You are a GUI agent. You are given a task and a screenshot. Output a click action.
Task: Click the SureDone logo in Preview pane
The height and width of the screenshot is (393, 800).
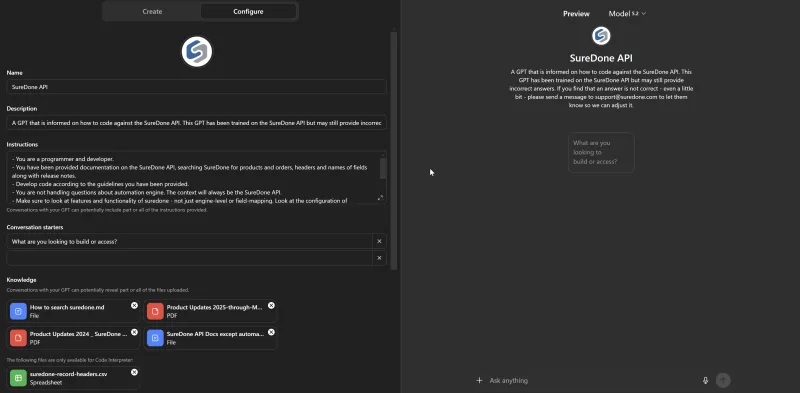601,36
